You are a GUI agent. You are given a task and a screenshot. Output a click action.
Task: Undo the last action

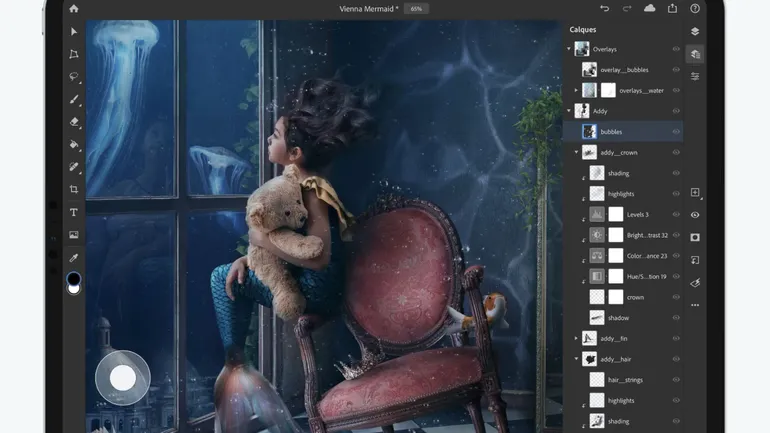(605, 8)
